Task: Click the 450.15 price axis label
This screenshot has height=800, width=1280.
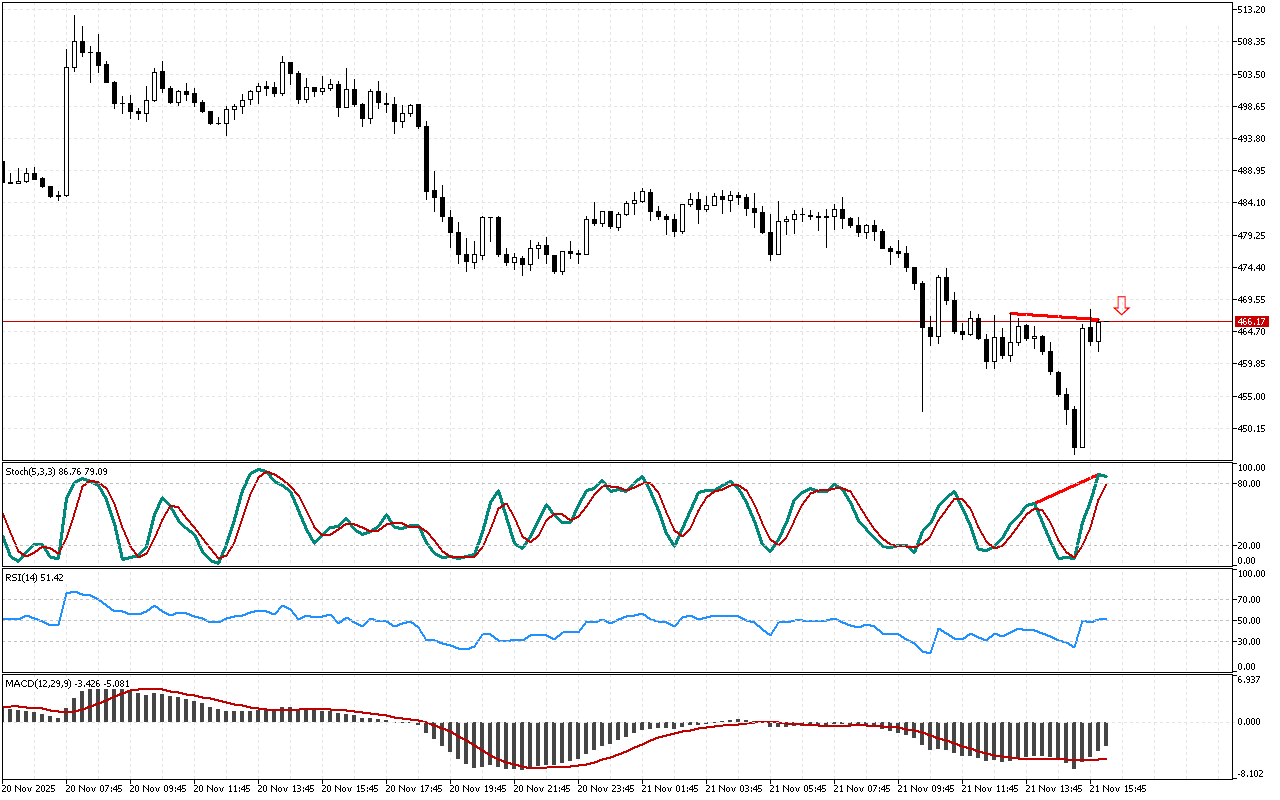Action: point(1251,429)
